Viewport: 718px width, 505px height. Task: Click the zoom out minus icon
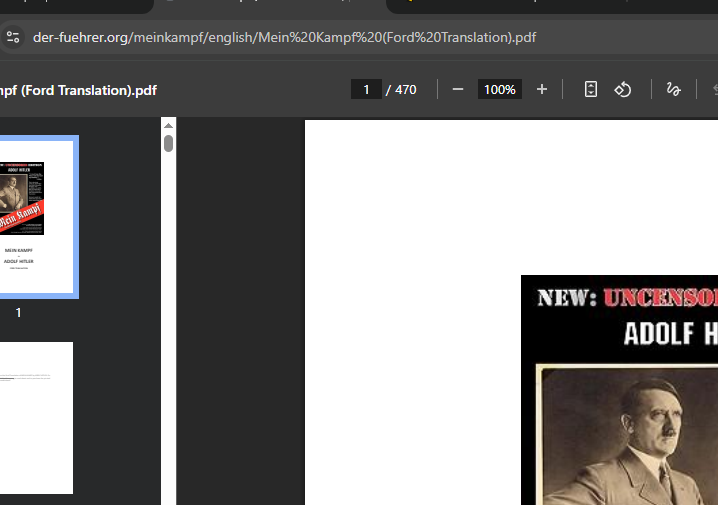458,90
